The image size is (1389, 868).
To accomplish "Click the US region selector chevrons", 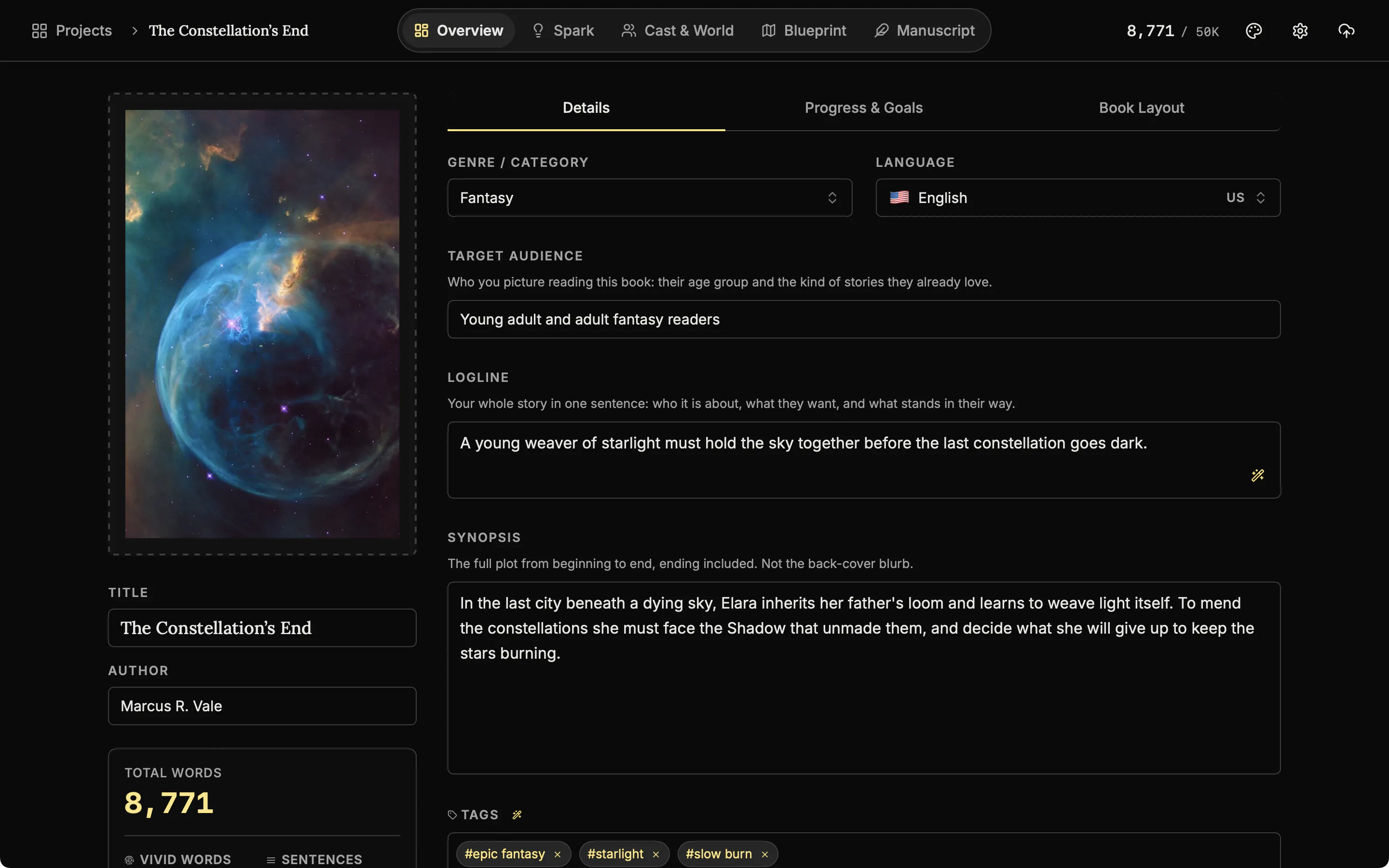I will tap(1260, 198).
